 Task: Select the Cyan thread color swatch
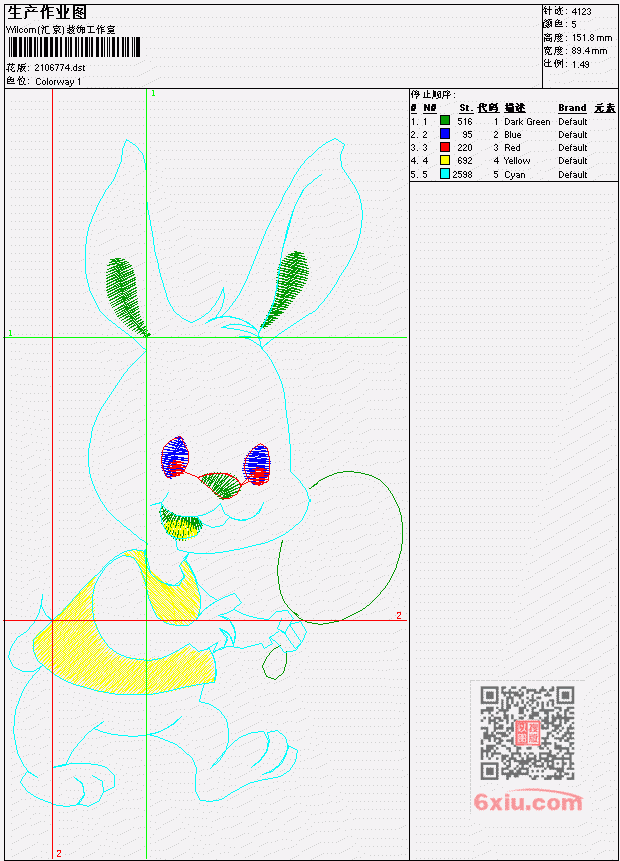(445, 174)
